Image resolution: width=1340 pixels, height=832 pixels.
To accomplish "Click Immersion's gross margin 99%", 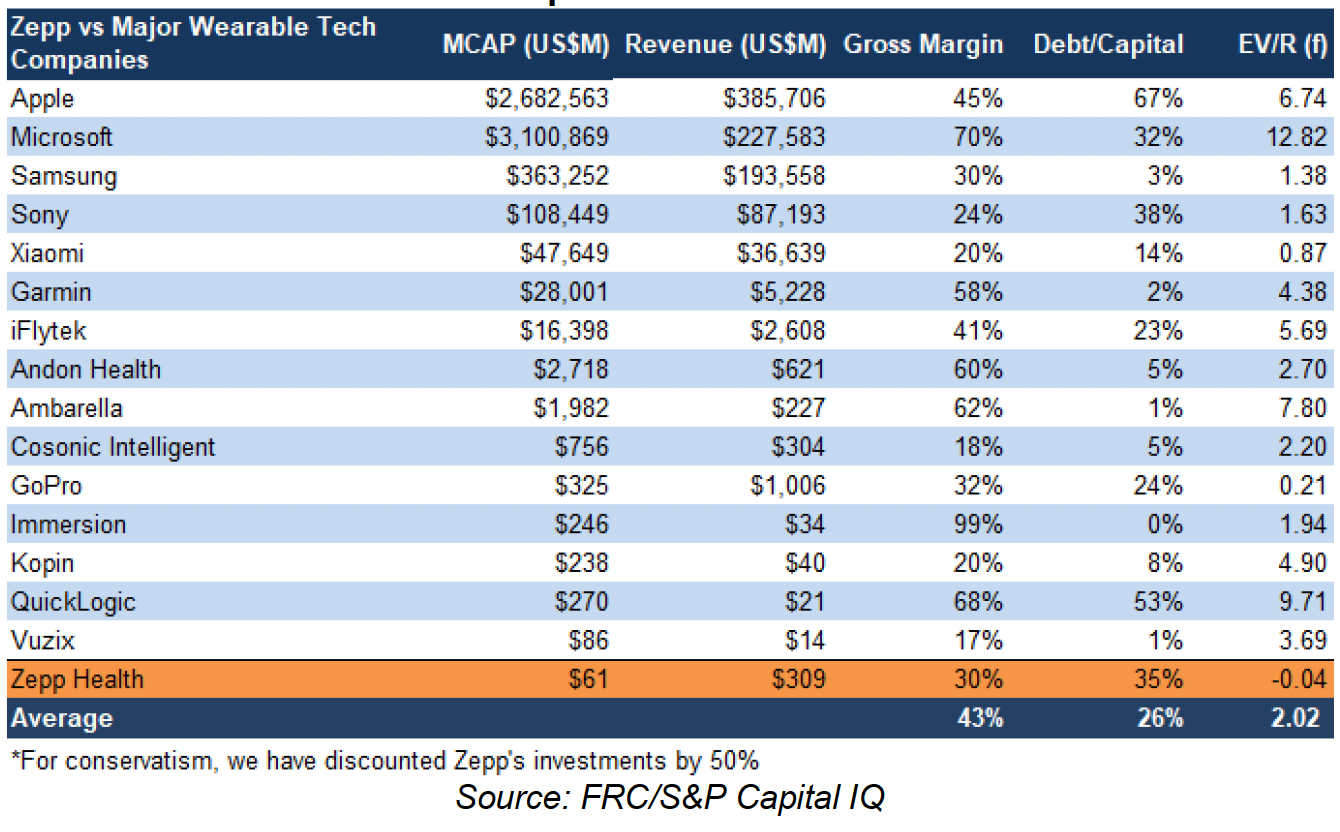I will (x=978, y=524).
